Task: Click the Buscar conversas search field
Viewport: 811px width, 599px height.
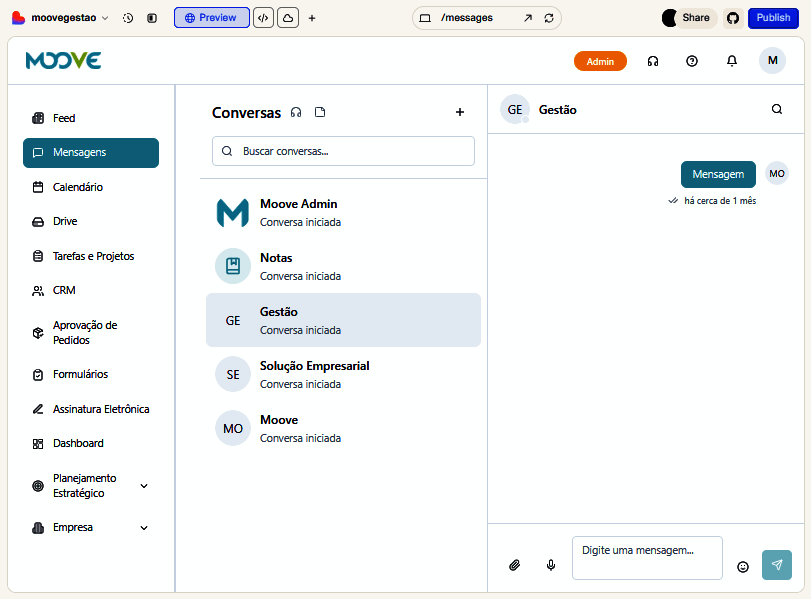Action: pyautogui.click(x=343, y=151)
